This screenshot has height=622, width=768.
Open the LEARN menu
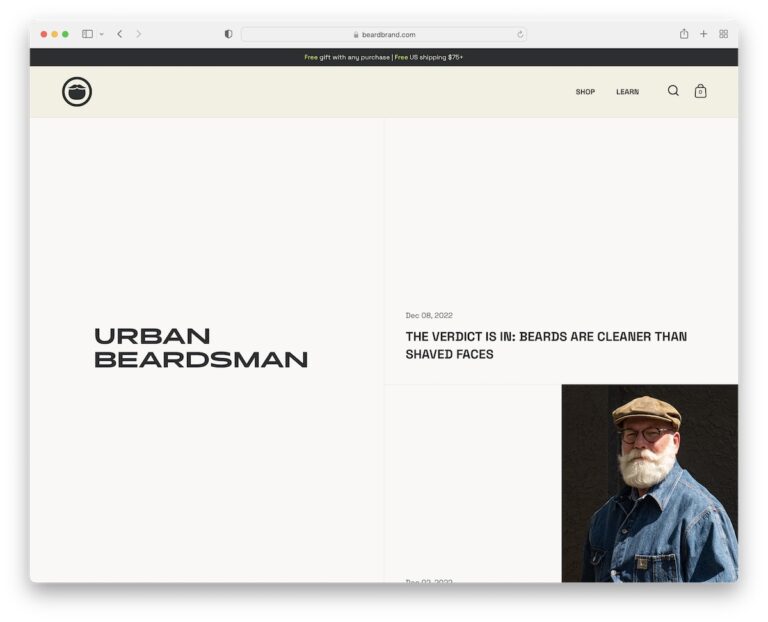(627, 92)
